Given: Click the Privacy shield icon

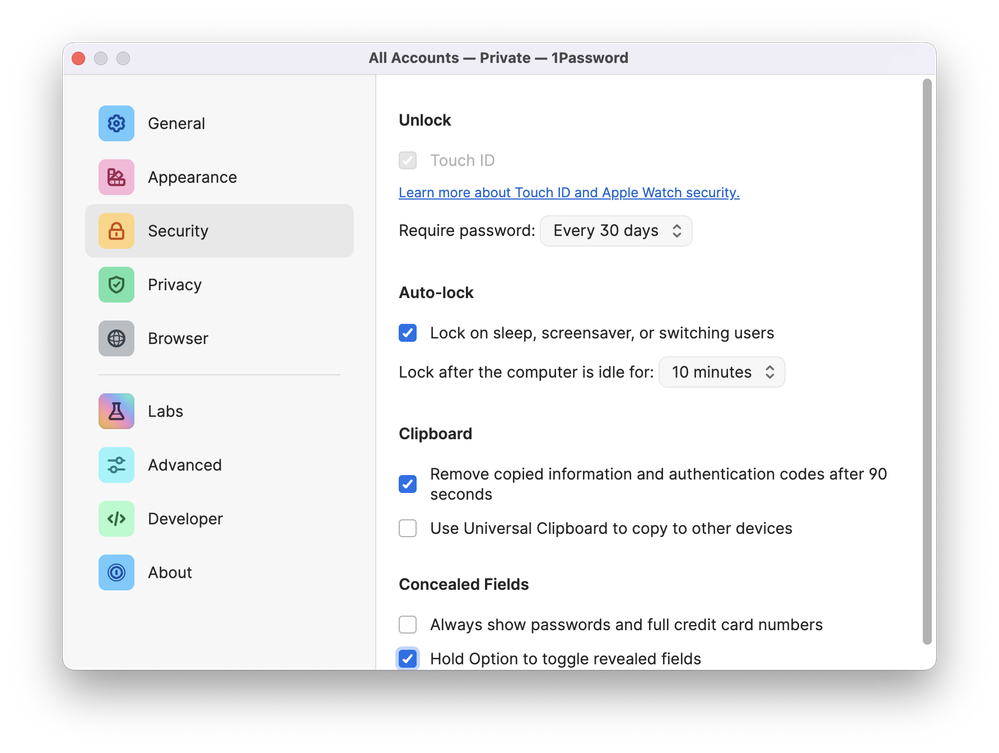Looking at the screenshot, I should [x=116, y=285].
